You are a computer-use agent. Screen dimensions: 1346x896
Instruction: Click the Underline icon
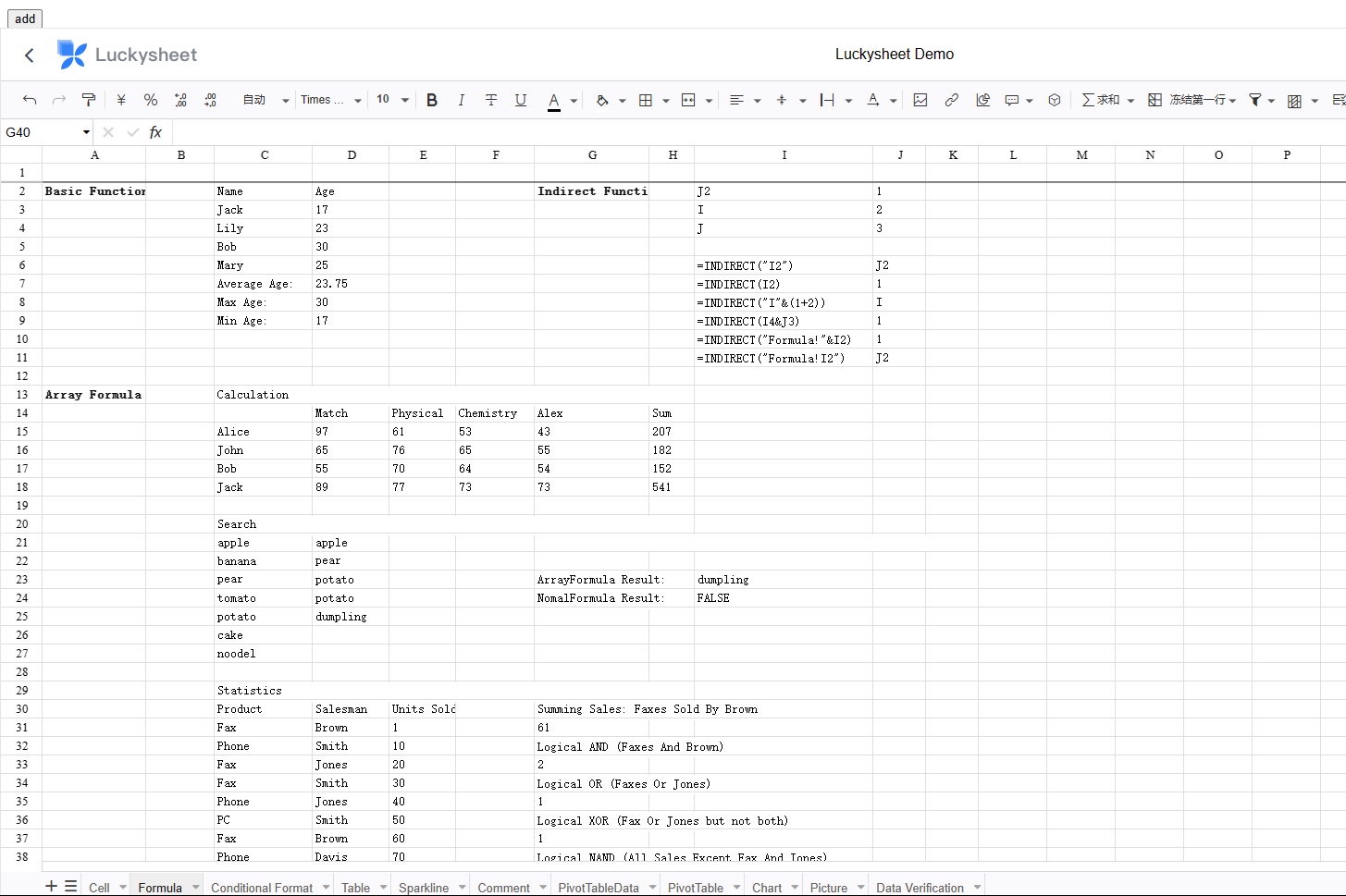pyautogui.click(x=521, y=100)
